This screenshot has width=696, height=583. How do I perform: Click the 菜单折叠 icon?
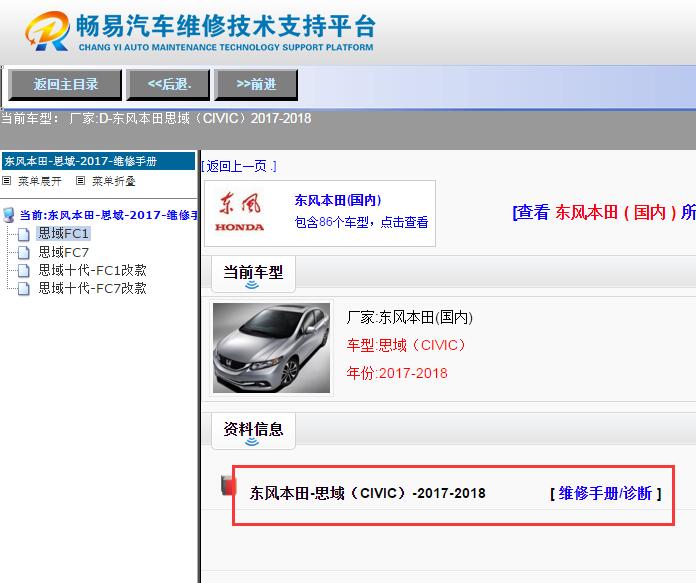[x=80, y=181]
